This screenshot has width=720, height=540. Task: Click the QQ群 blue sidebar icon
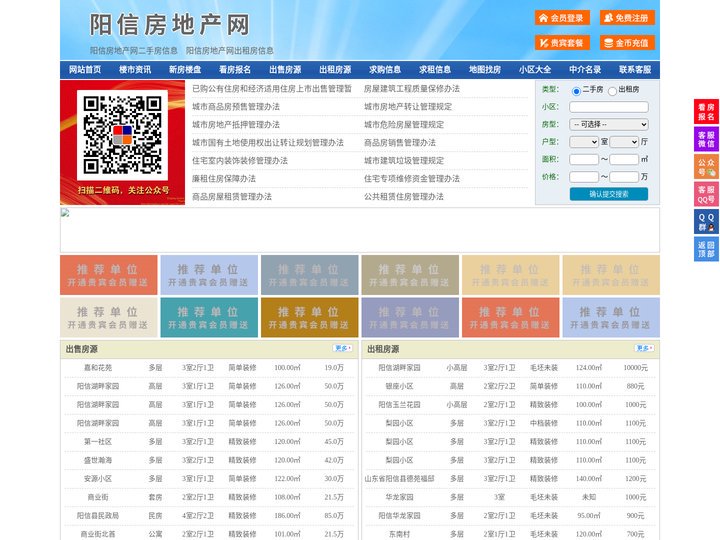pos(706,222)
